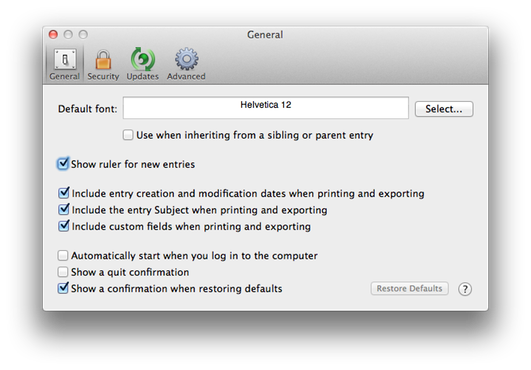Click the minimize window button
Viewport: 531px width, 370px height.
tap(68, 35)
